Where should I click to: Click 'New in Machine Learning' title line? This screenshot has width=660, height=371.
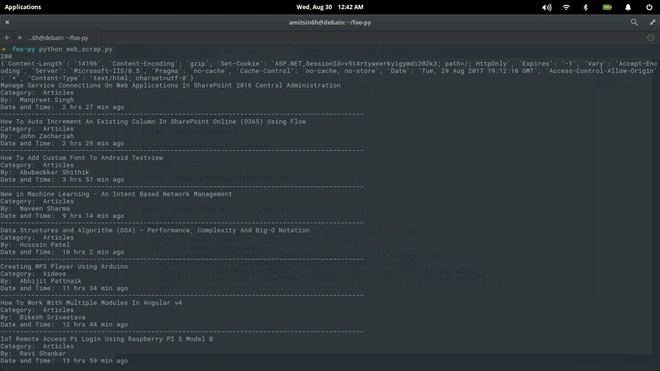[116, 194]
